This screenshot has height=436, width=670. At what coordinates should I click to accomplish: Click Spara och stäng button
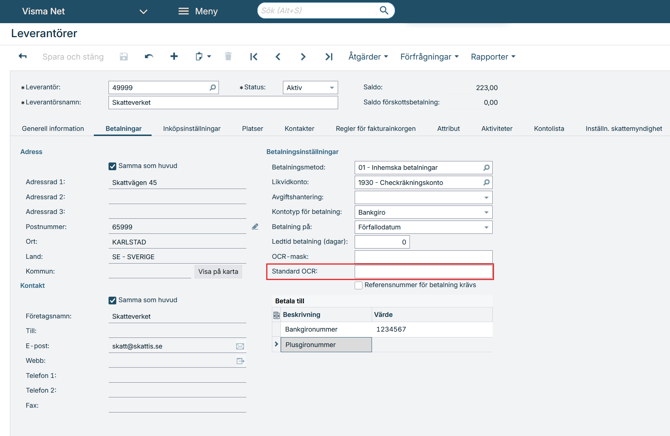pyautogui.click(x=73, y=57)
